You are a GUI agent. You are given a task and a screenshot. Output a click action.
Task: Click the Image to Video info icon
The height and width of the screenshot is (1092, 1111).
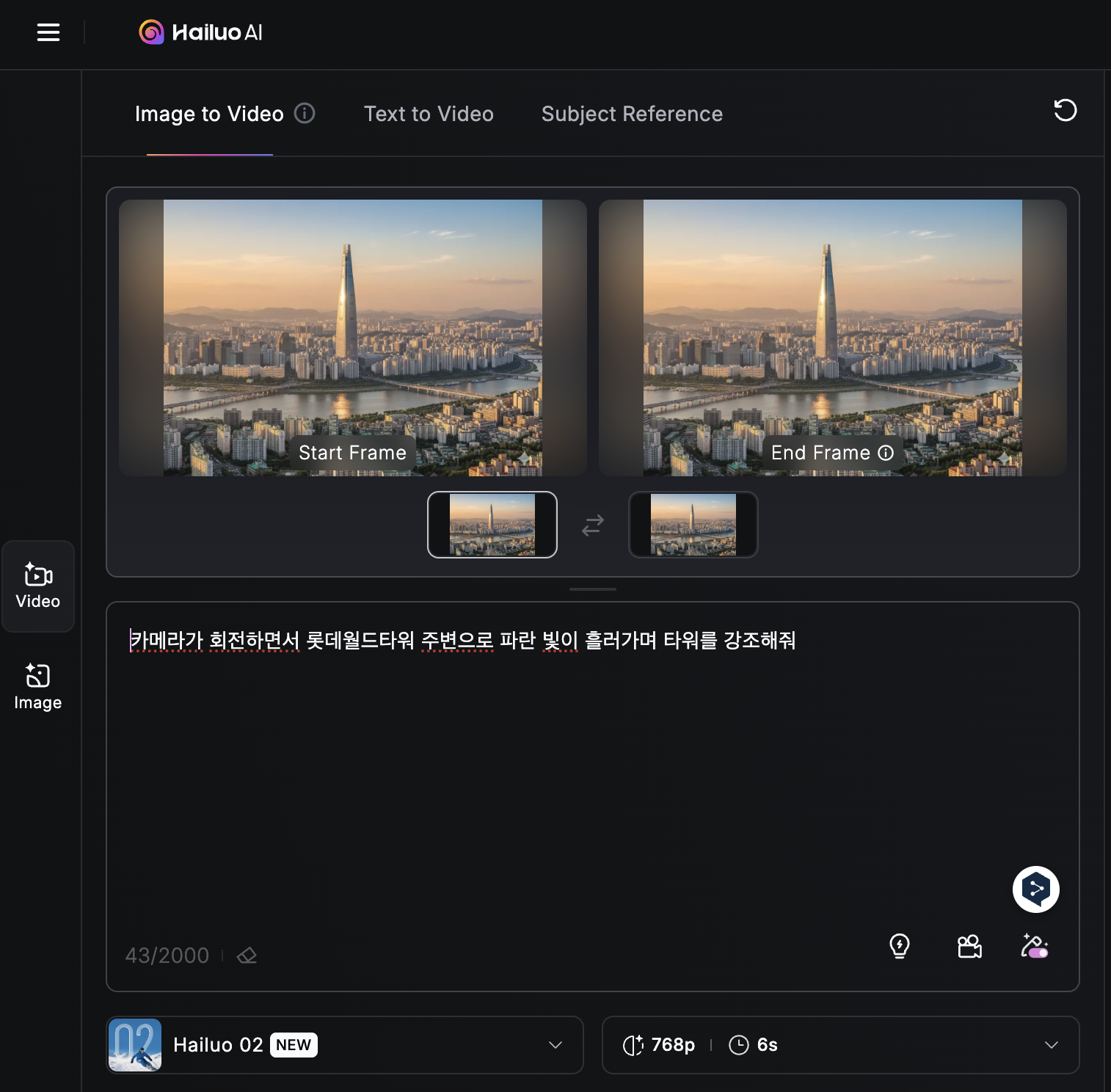click(305, 113)
